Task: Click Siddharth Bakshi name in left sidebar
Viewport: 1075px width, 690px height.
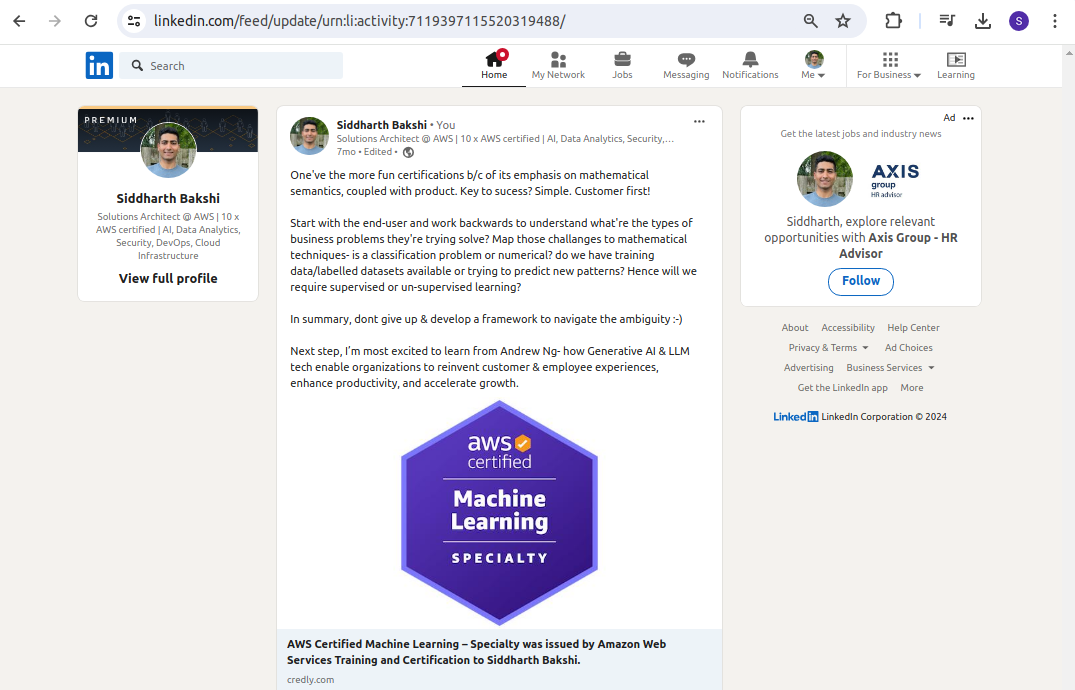Action: coord(168,198)
